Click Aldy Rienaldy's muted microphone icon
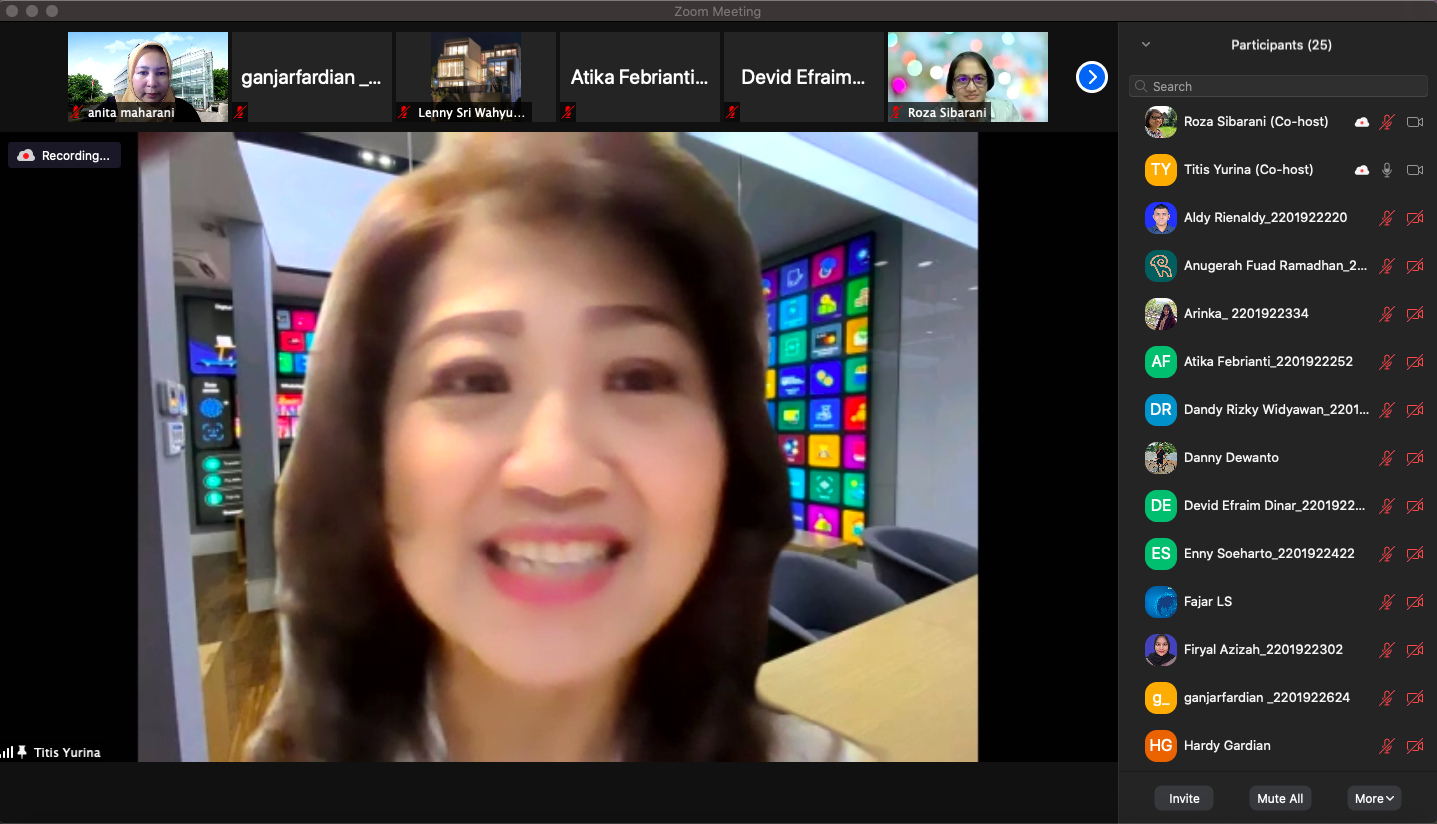The height and width of the screenshot is (824, 1437). coord(1386,218)
